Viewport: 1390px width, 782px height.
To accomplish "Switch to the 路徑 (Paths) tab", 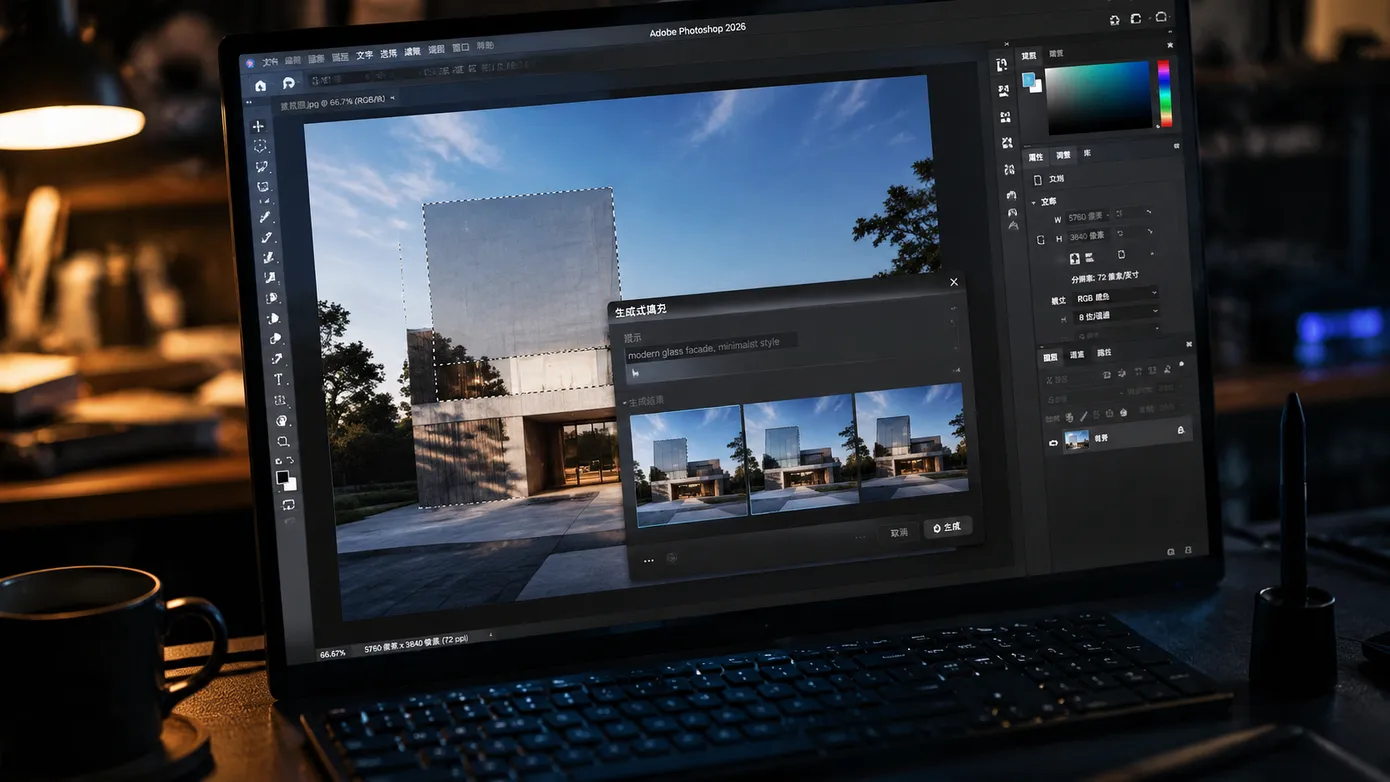I will point(1104,353).
